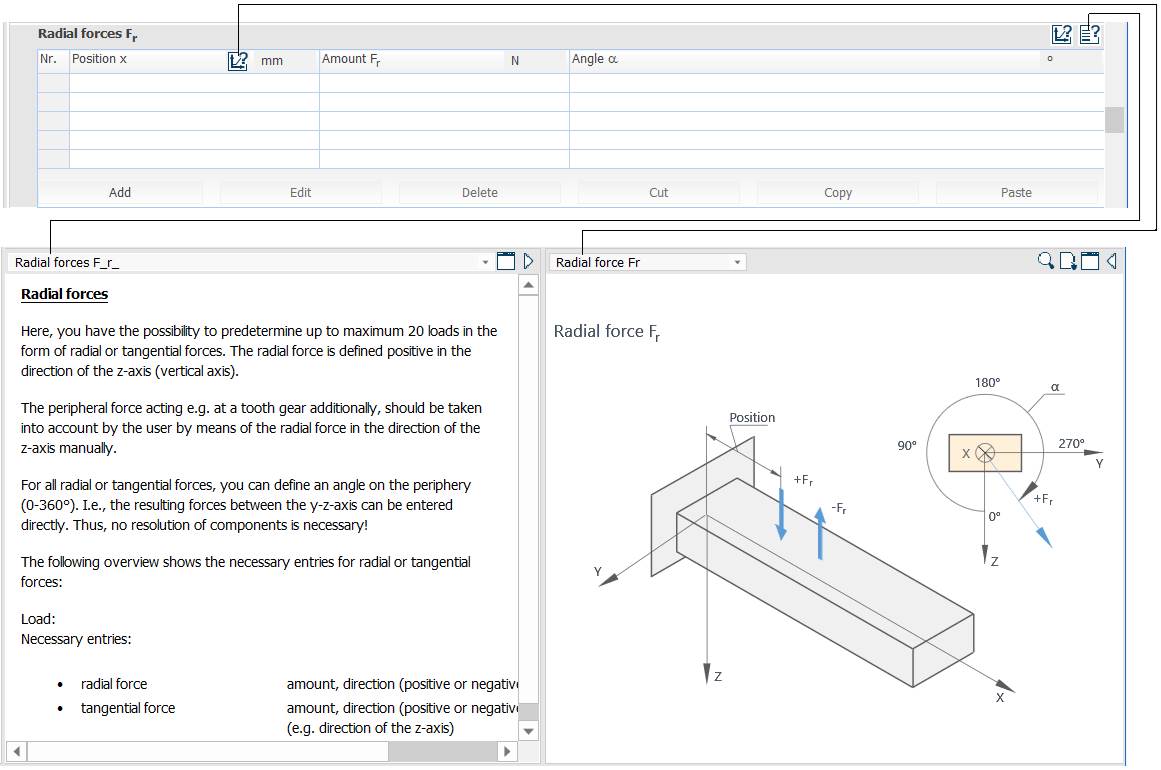Click 'Radial force Fr' graphic title
The image size is (1161, 770).
[607, 332]
